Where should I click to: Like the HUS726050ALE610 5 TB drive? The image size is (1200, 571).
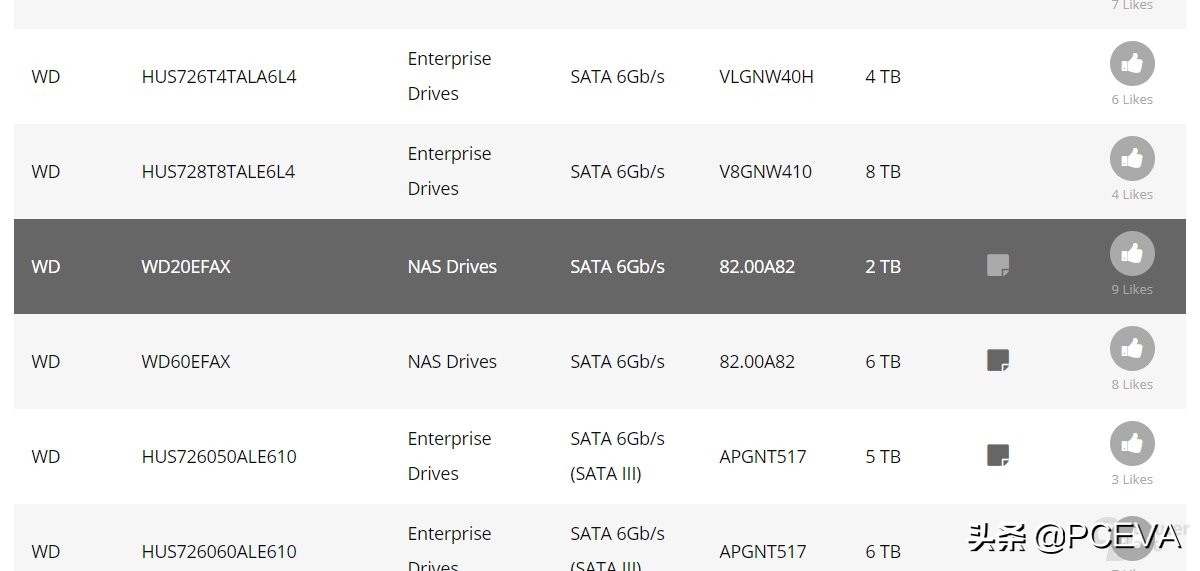[x=1132, y=444]
